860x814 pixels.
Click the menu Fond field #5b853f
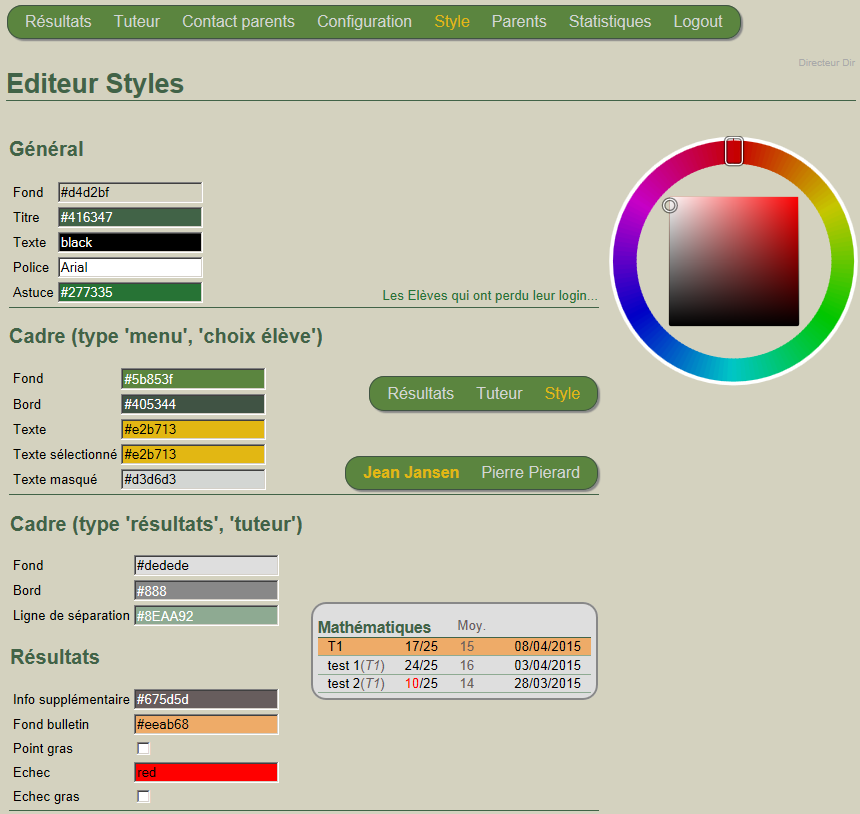(x=193, y=379)
